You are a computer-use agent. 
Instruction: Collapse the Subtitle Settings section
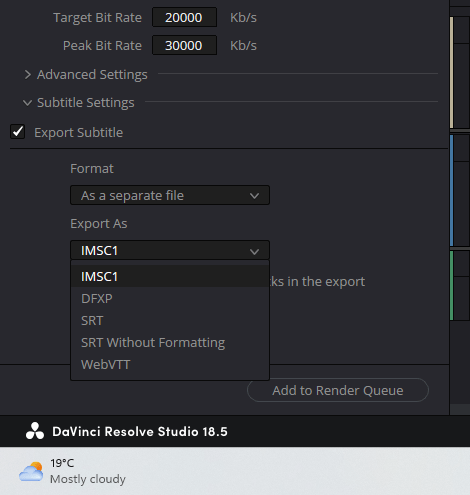[28, 103]
